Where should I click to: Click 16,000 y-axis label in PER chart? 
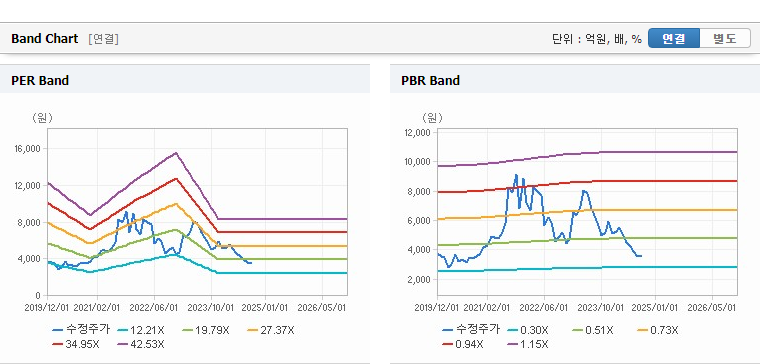(28, 149)
